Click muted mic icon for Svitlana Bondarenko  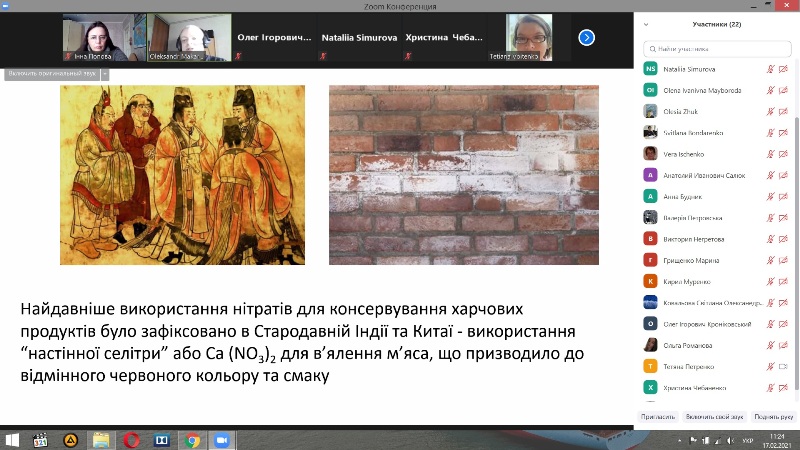tap(770, 133)
